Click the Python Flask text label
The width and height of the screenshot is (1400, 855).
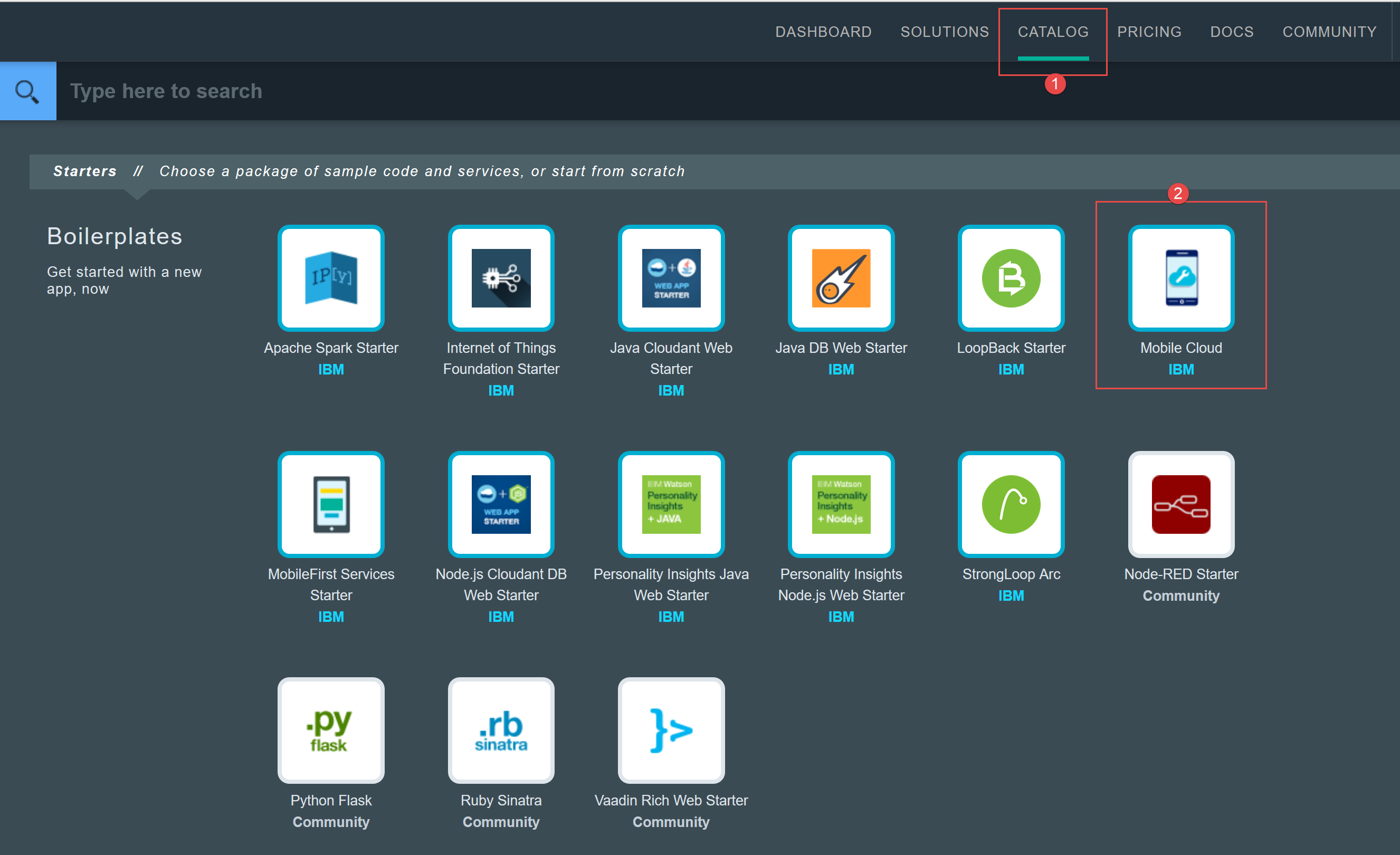(x=331, y=800)
